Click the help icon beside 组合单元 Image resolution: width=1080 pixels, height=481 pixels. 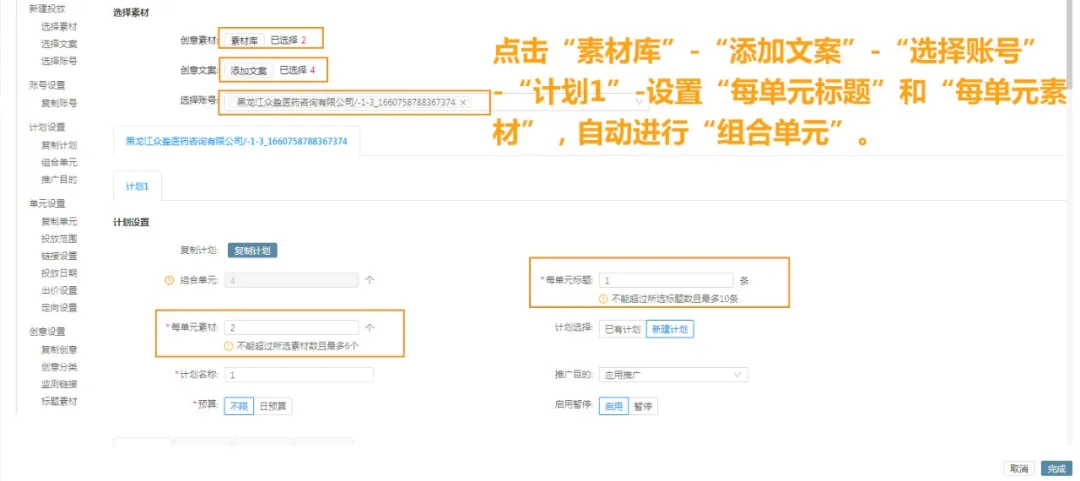pos(169,280)
